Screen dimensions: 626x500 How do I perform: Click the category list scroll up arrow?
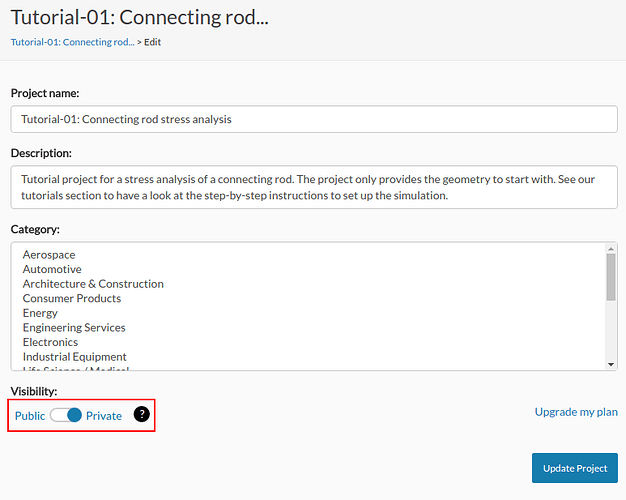(x=611, y=249)
